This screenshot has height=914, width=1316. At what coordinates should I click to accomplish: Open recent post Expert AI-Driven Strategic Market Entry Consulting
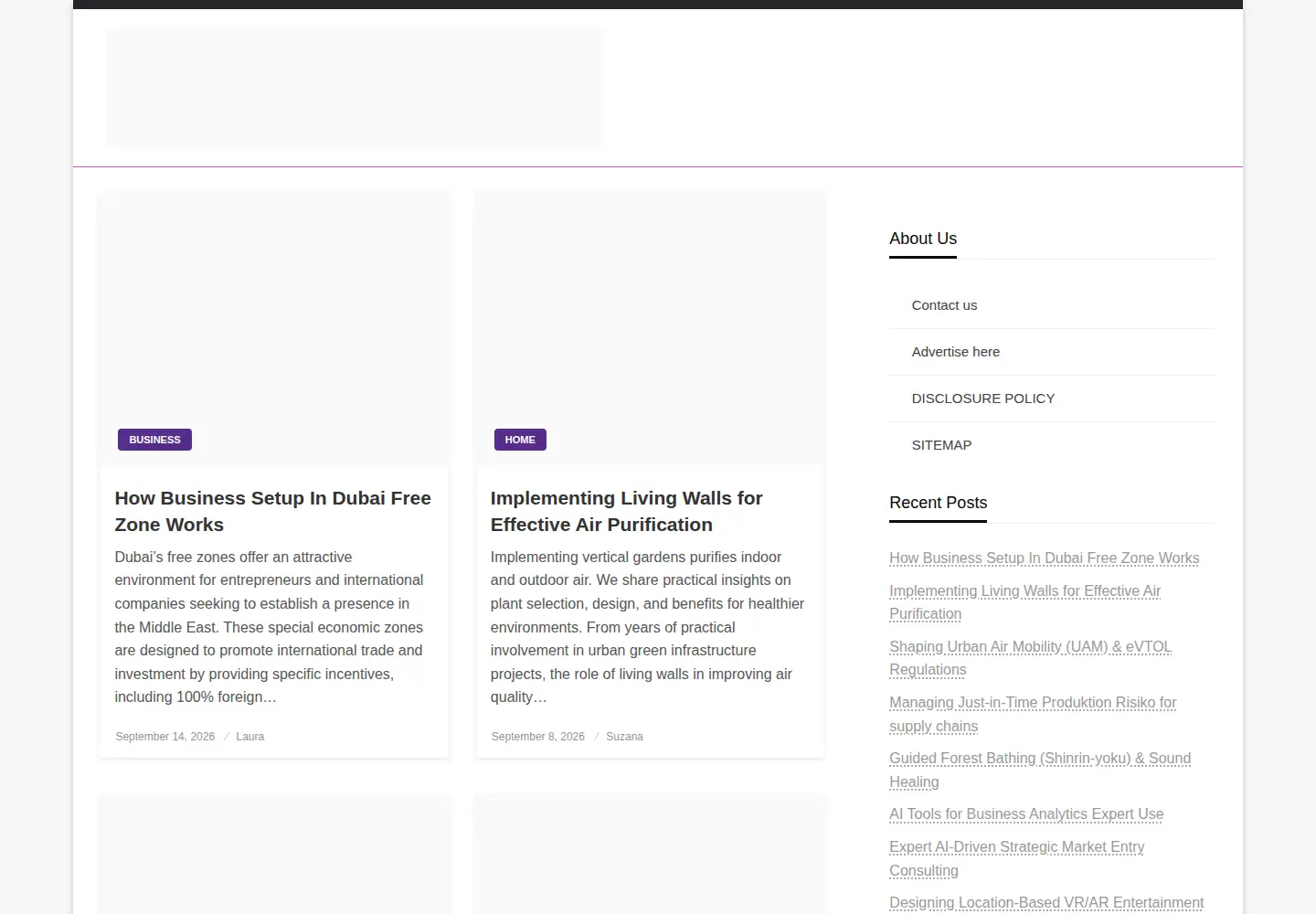pos(1016,859)
